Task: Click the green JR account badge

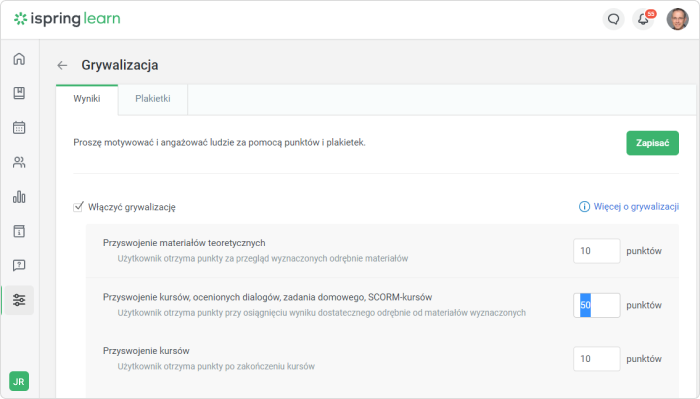Action: (x=19, y=382)
